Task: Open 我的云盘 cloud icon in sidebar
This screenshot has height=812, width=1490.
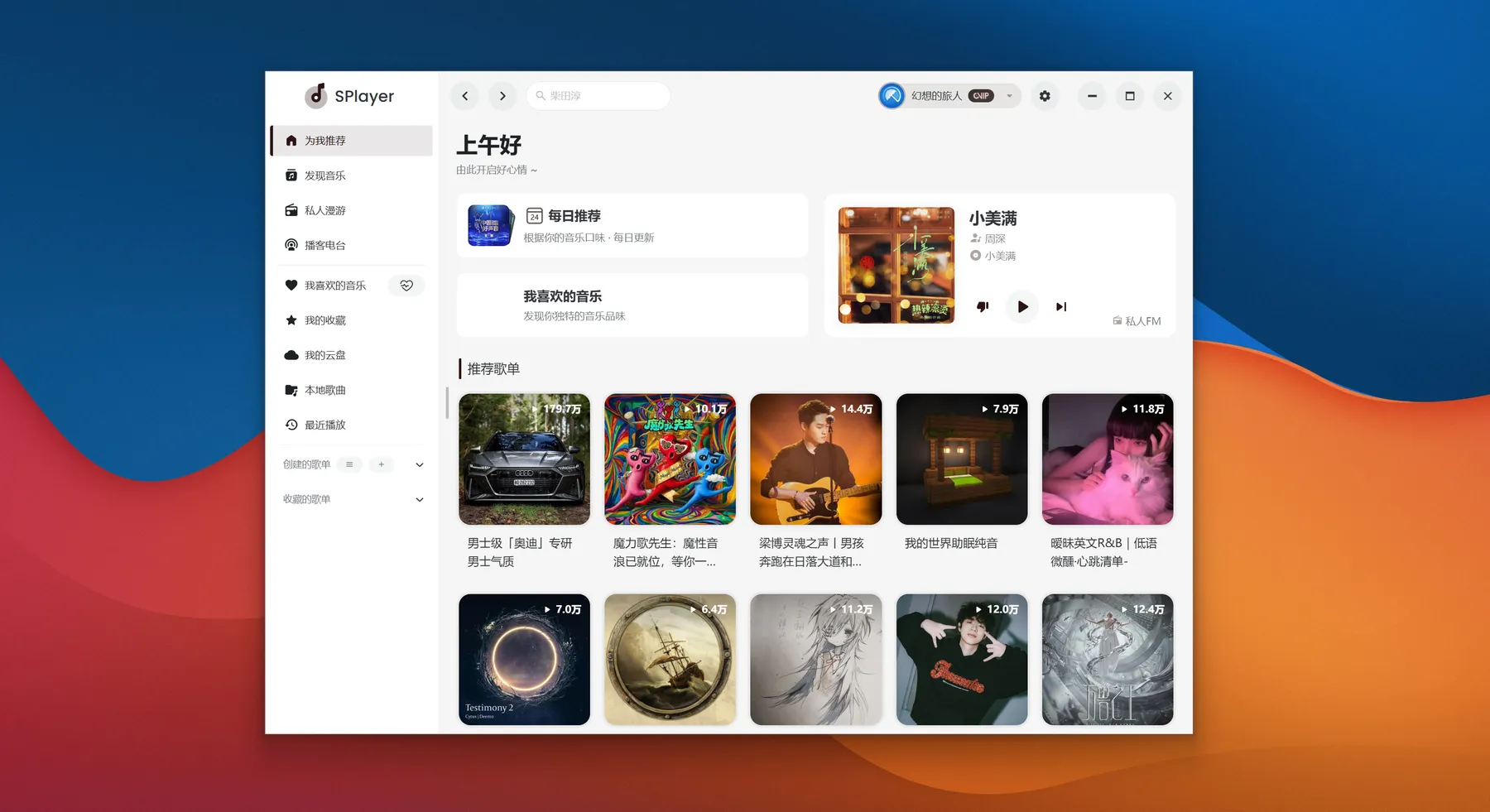Action: (291, 355)
